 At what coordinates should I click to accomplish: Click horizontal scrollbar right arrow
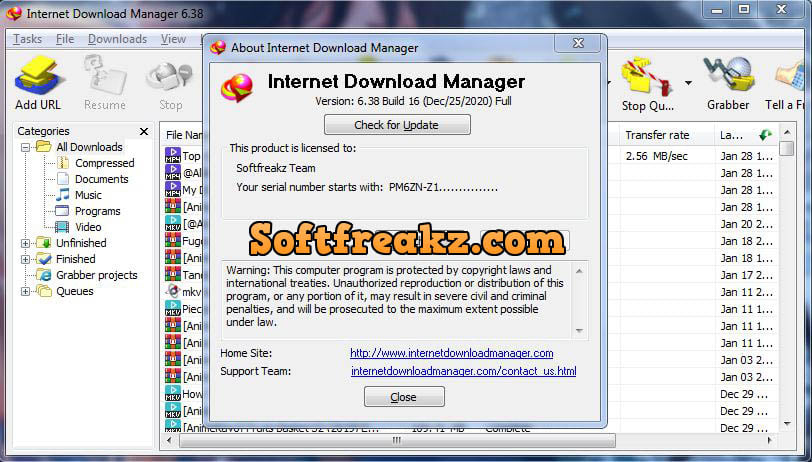click(769, 441)
